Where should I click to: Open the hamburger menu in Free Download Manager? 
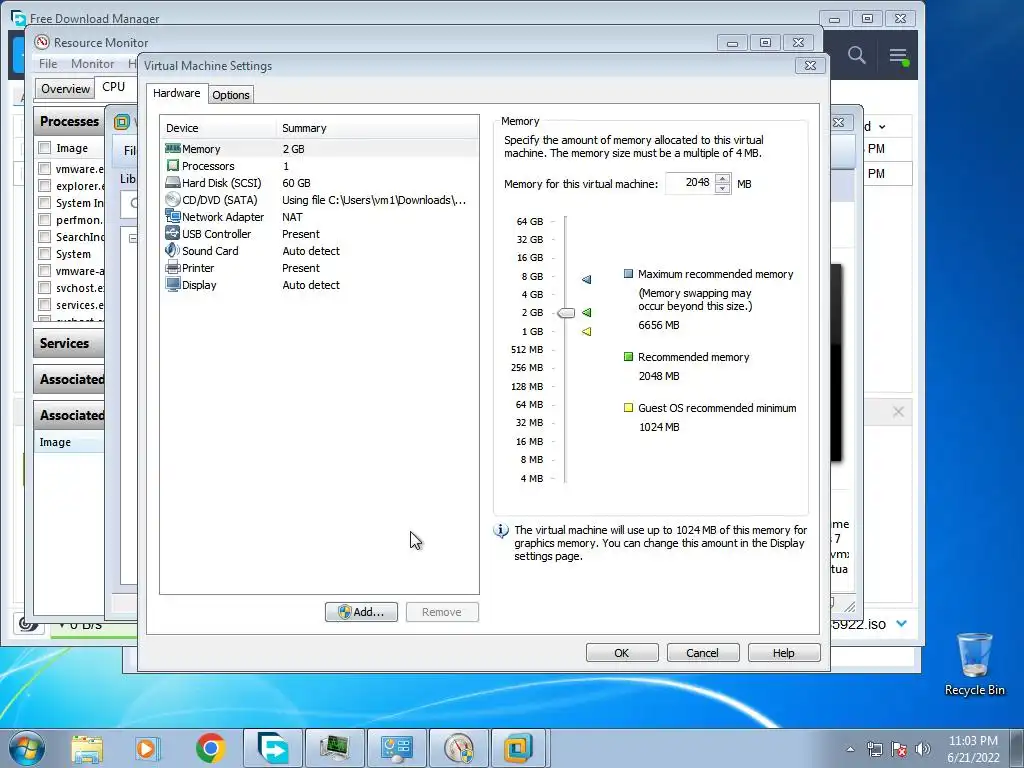(x=899, y=56)
